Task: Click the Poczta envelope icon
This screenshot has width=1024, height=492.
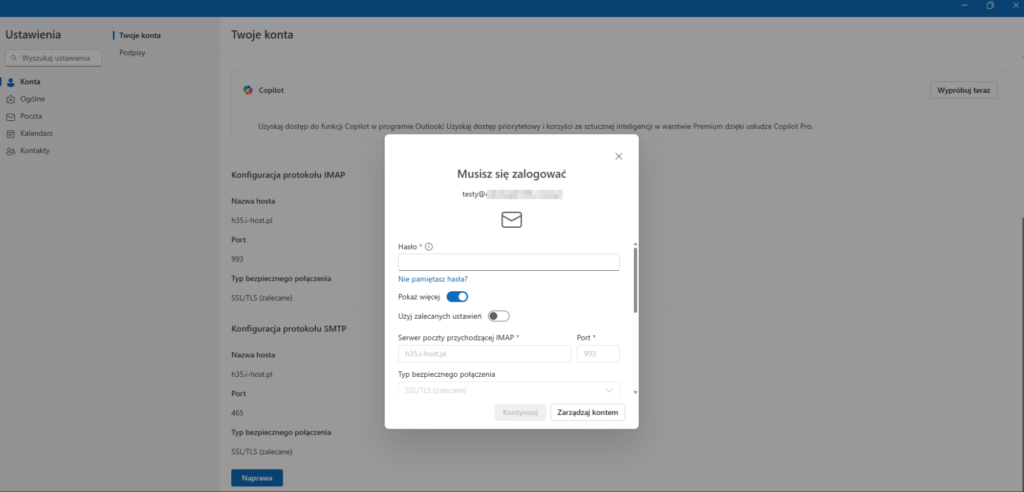Action: point(11,116)
